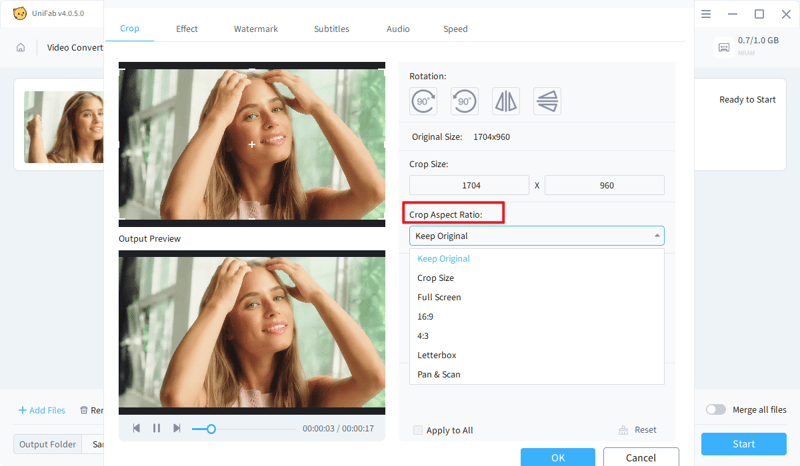Click the 1704x960 original size value
The width and height of the screenshot is (800, 466).
click(x=491, y=137)
